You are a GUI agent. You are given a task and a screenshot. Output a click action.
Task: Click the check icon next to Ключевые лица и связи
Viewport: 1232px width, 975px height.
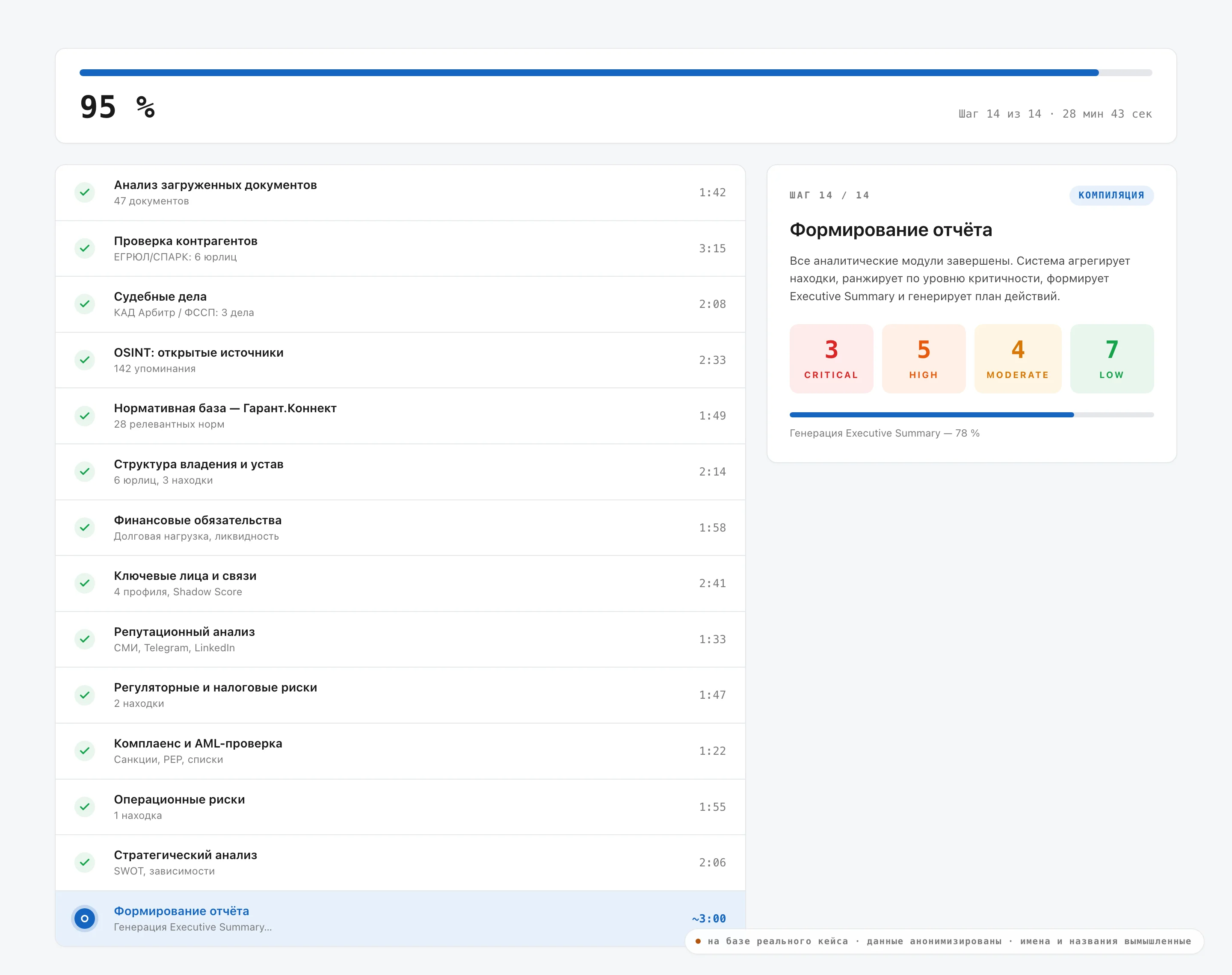click(x=85, y=583)
